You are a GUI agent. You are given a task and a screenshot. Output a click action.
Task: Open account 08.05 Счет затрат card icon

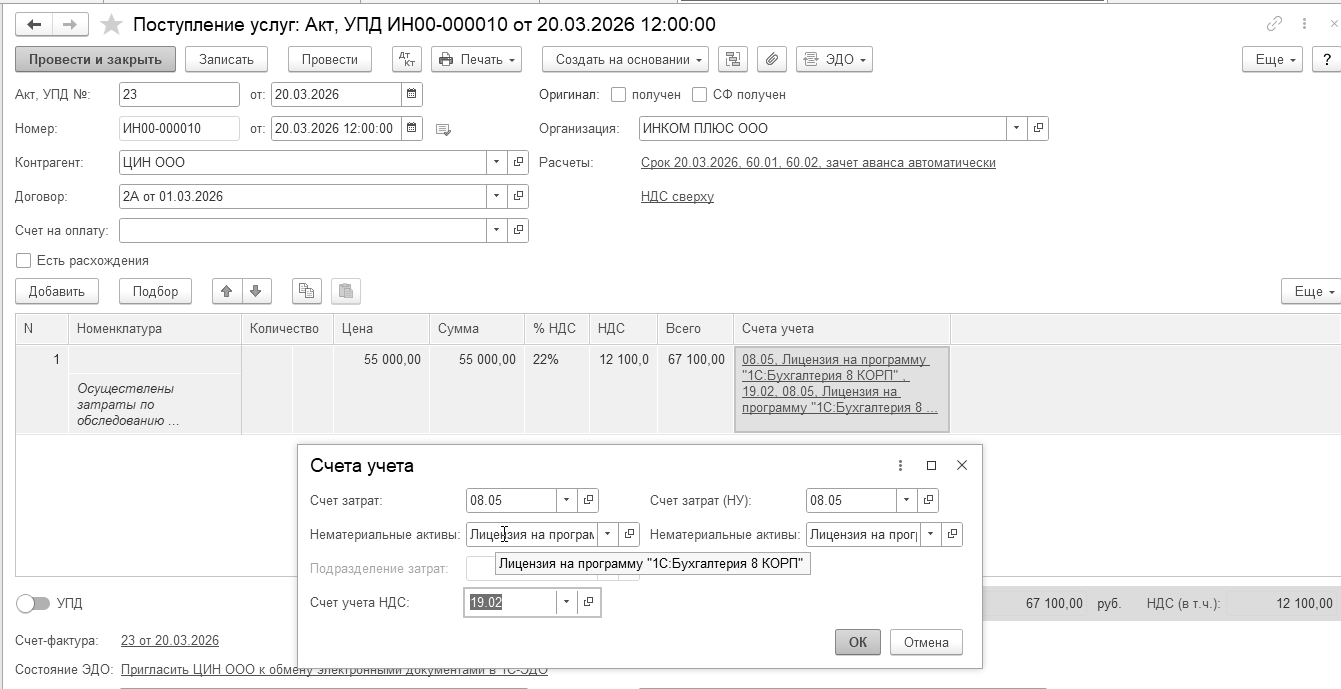[x=588, y=500]
